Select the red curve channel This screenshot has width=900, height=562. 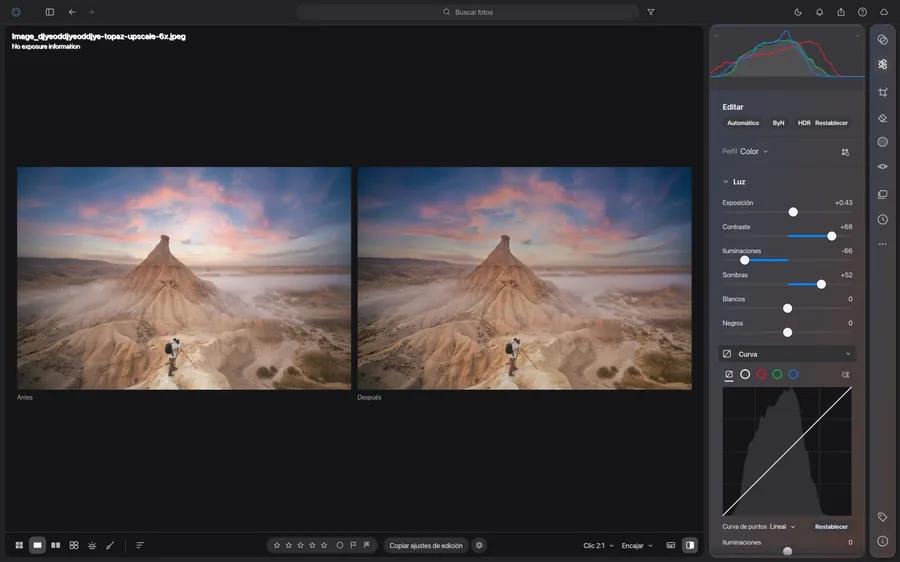[x=761, y=374]
